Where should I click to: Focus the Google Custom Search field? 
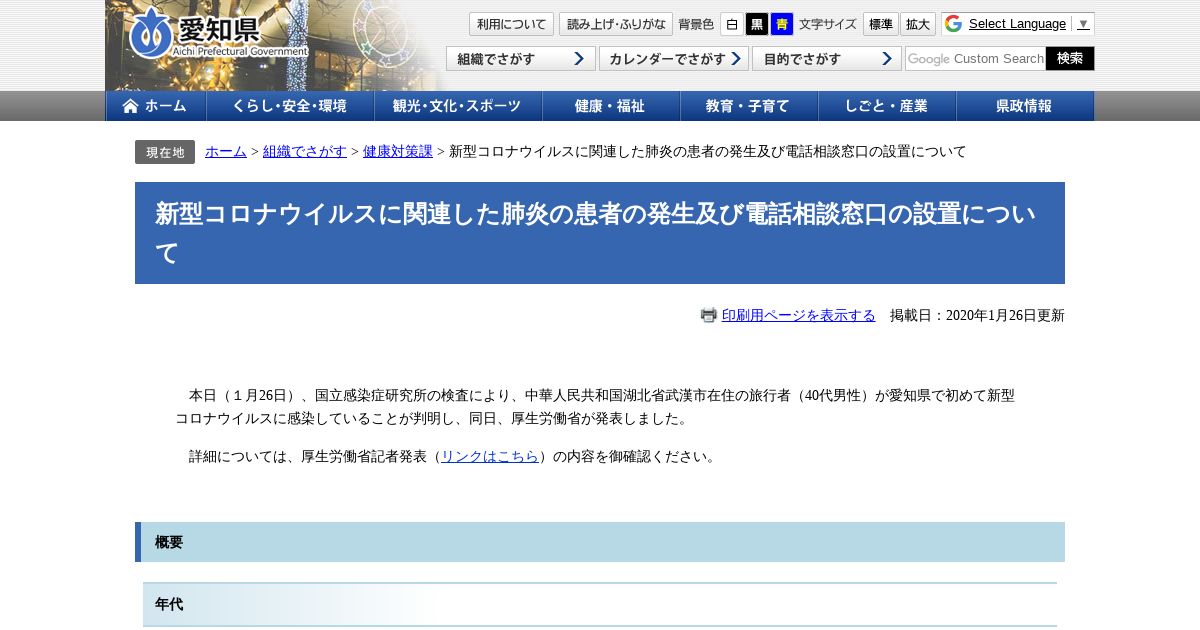tap(975, 59)
